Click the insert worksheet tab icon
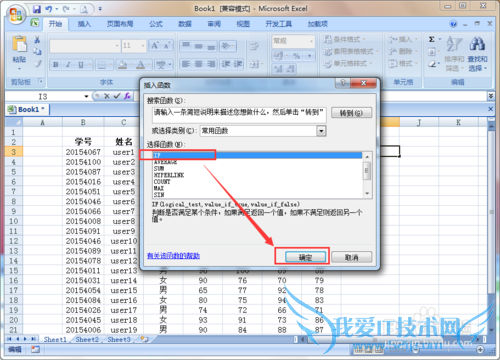This screenshot has height=360, width=500. click(145, 339)
